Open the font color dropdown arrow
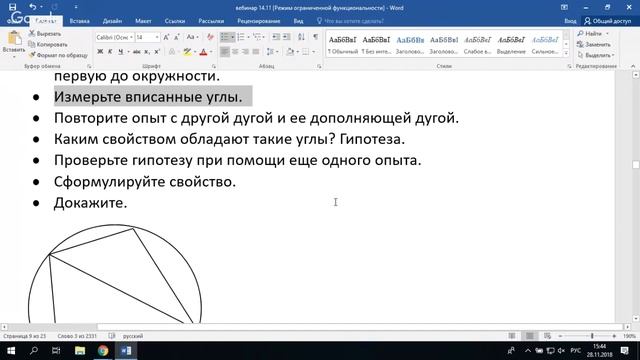The height and width of the screenshot is (360, 640). [x=211, y=52]
